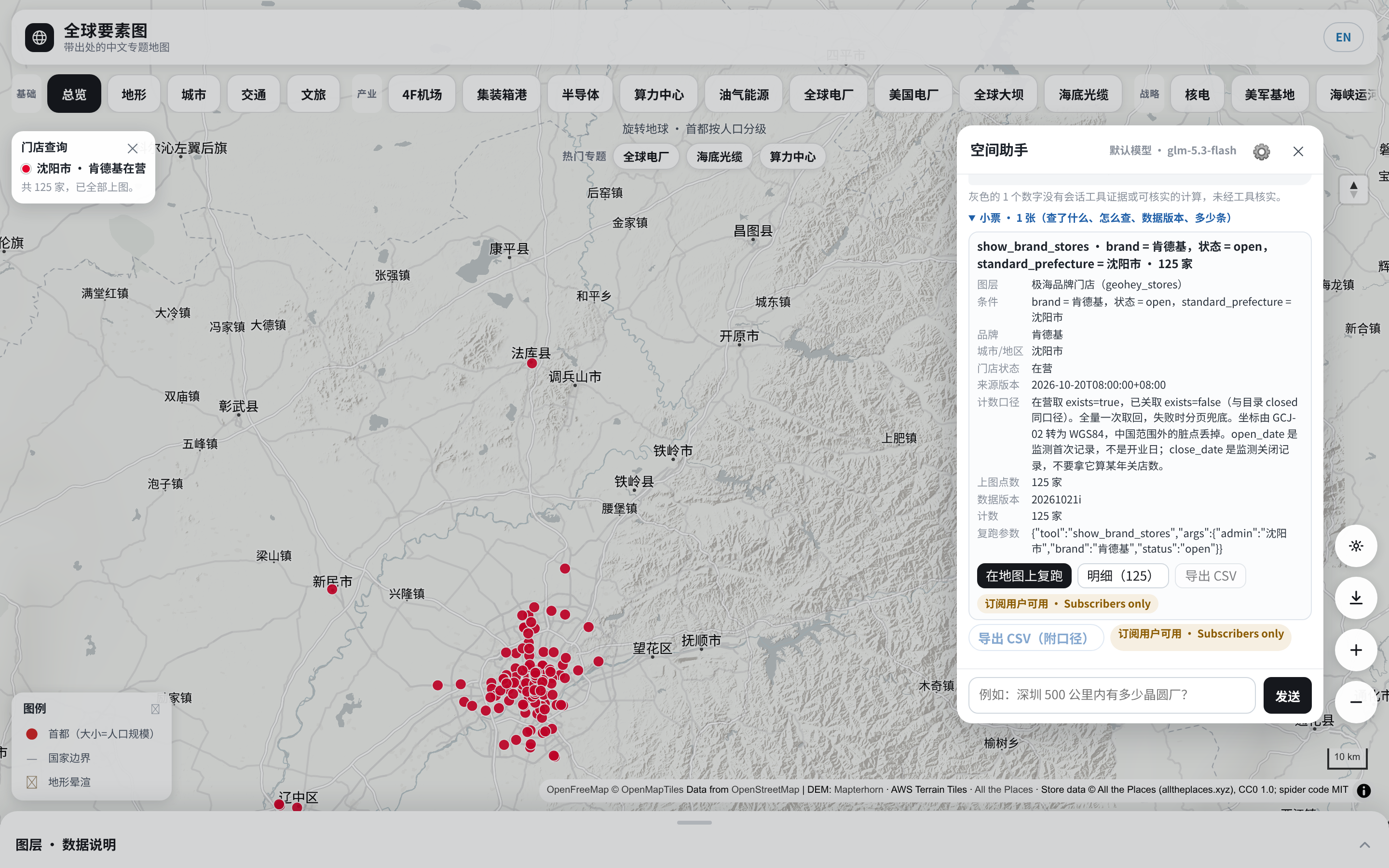Open the attribution info icon
Viewport: 1389px width, 868px height.
[1364, 790]
